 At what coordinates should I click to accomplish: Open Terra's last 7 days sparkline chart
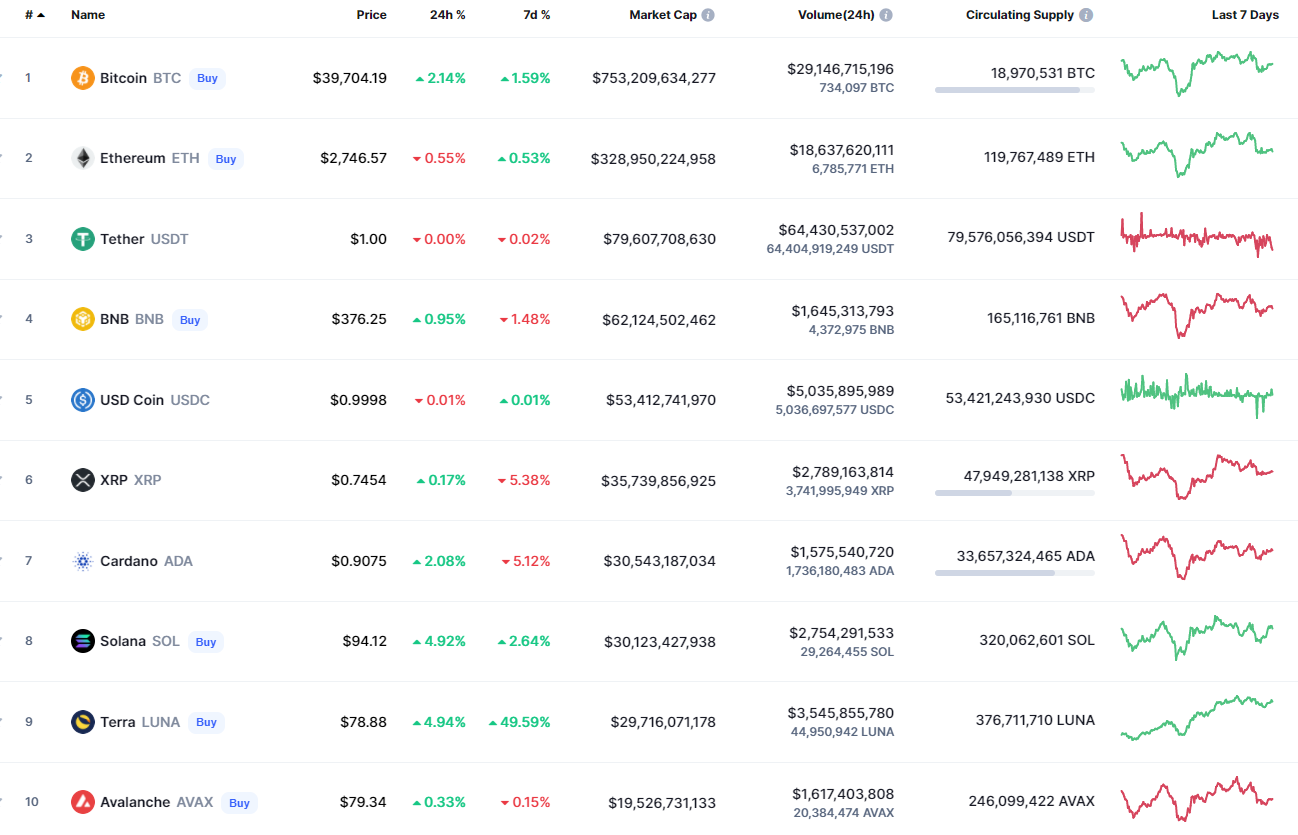pos(1197,718)
